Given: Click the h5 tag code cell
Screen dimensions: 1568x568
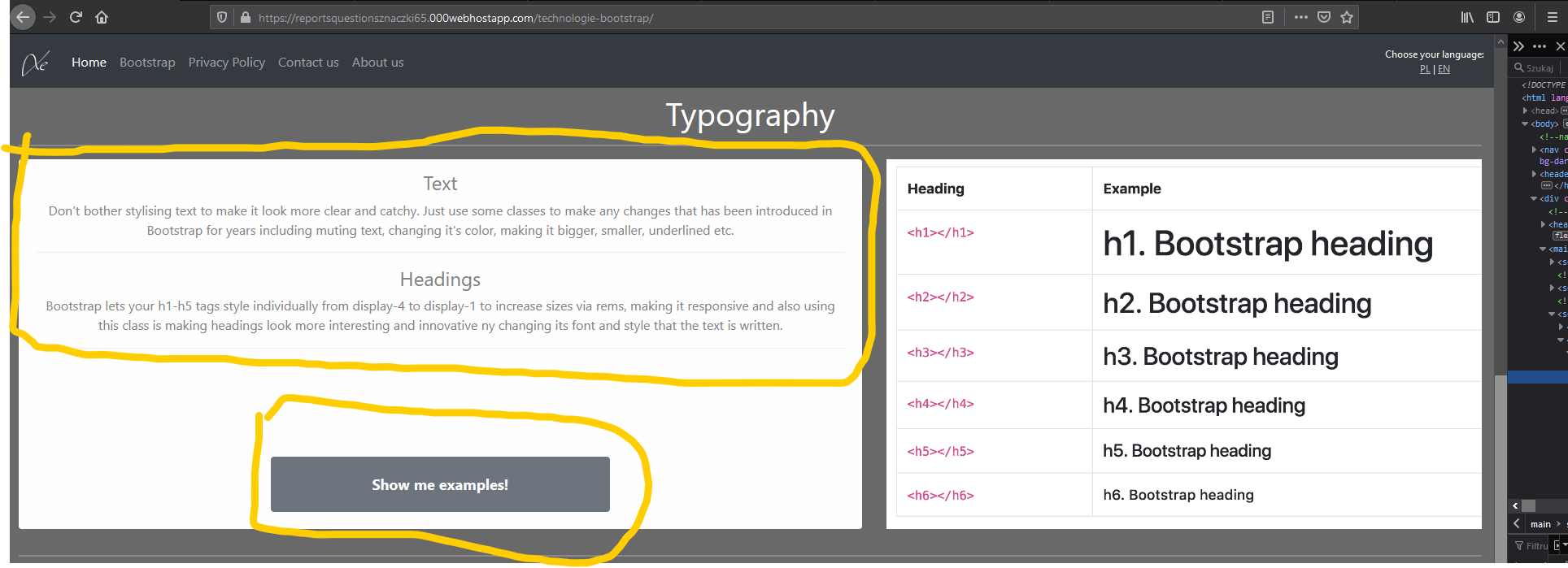Looking at the screenshot, I should (941, 451).
